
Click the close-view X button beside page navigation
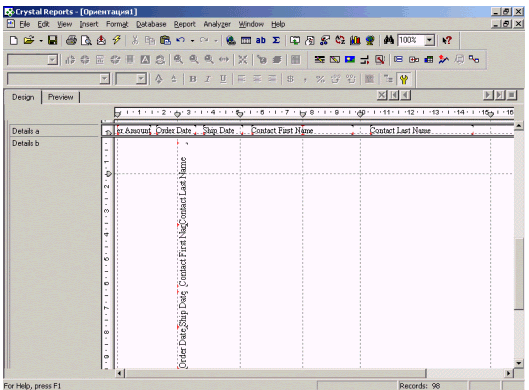click(382, 95)
